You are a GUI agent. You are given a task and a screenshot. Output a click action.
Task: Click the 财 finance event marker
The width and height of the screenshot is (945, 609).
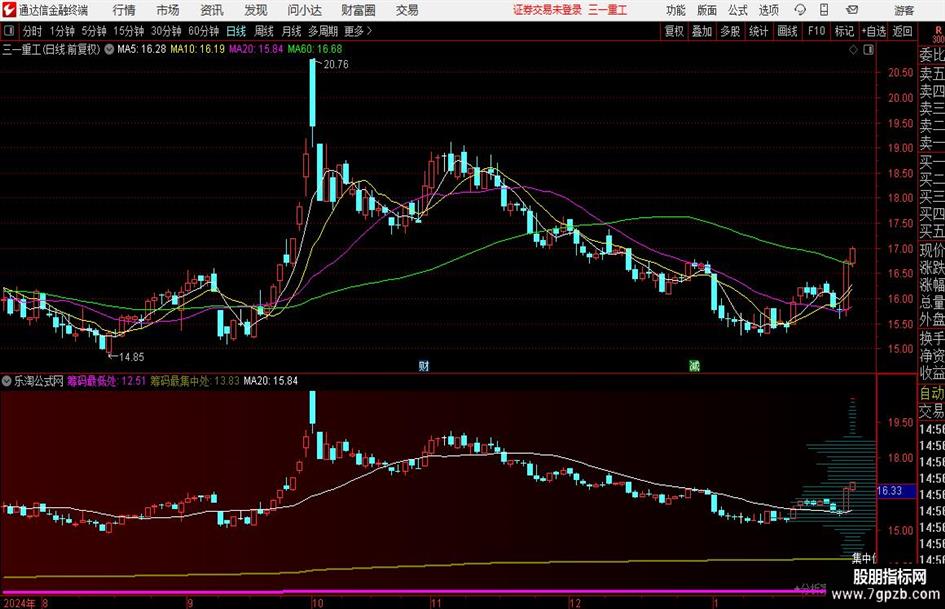pyautogui.click(x=424, y=365)
